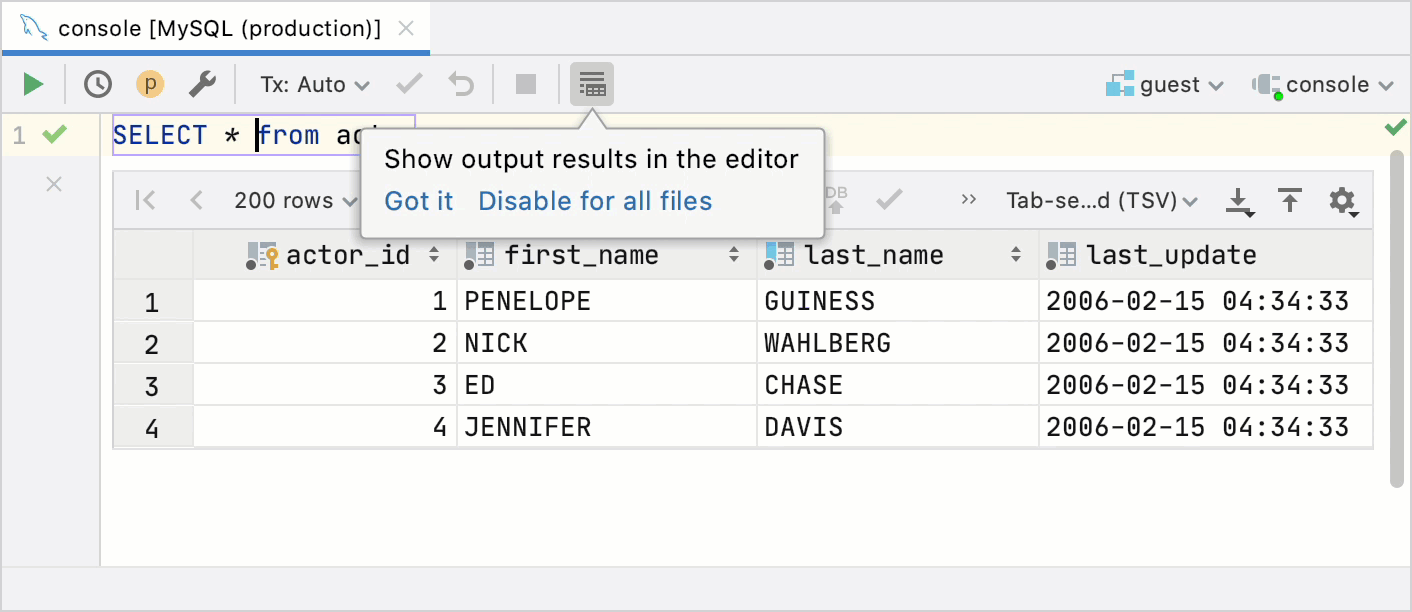Export the result set with the download icon

1239,200
